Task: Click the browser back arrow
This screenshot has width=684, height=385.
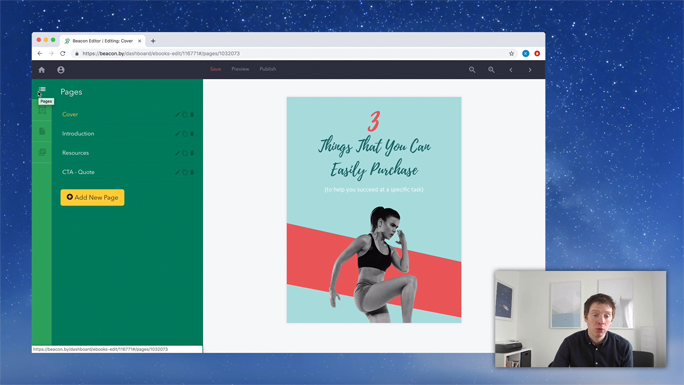Action: click(40, 54)
